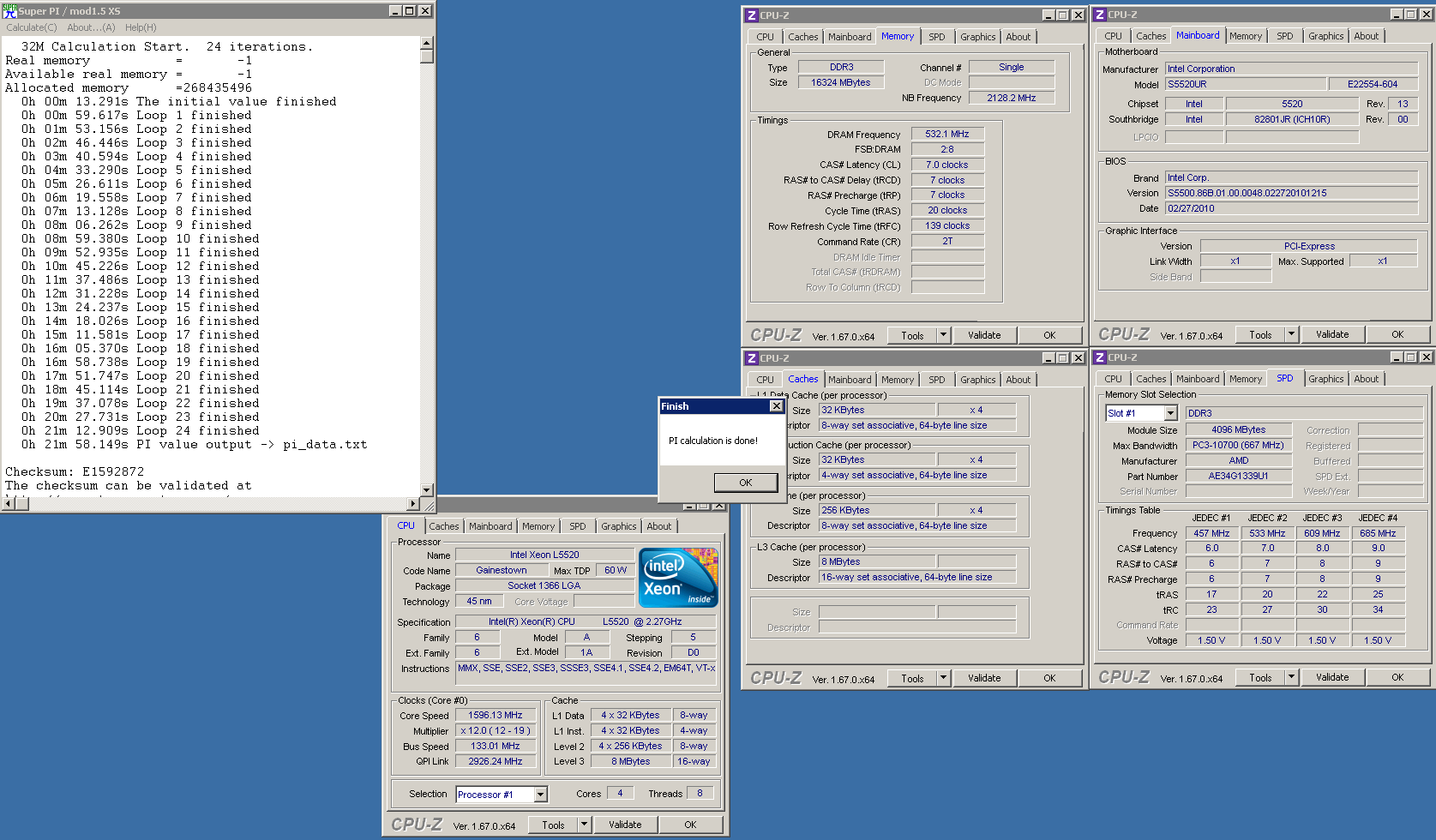Click the Command Rate 2T value

(x=947, y=241)
